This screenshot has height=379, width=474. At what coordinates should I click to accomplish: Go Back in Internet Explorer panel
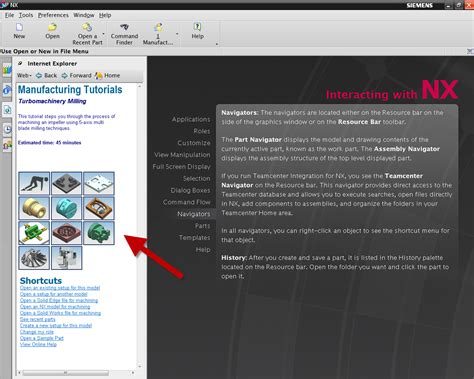click(x=46, y=75)
